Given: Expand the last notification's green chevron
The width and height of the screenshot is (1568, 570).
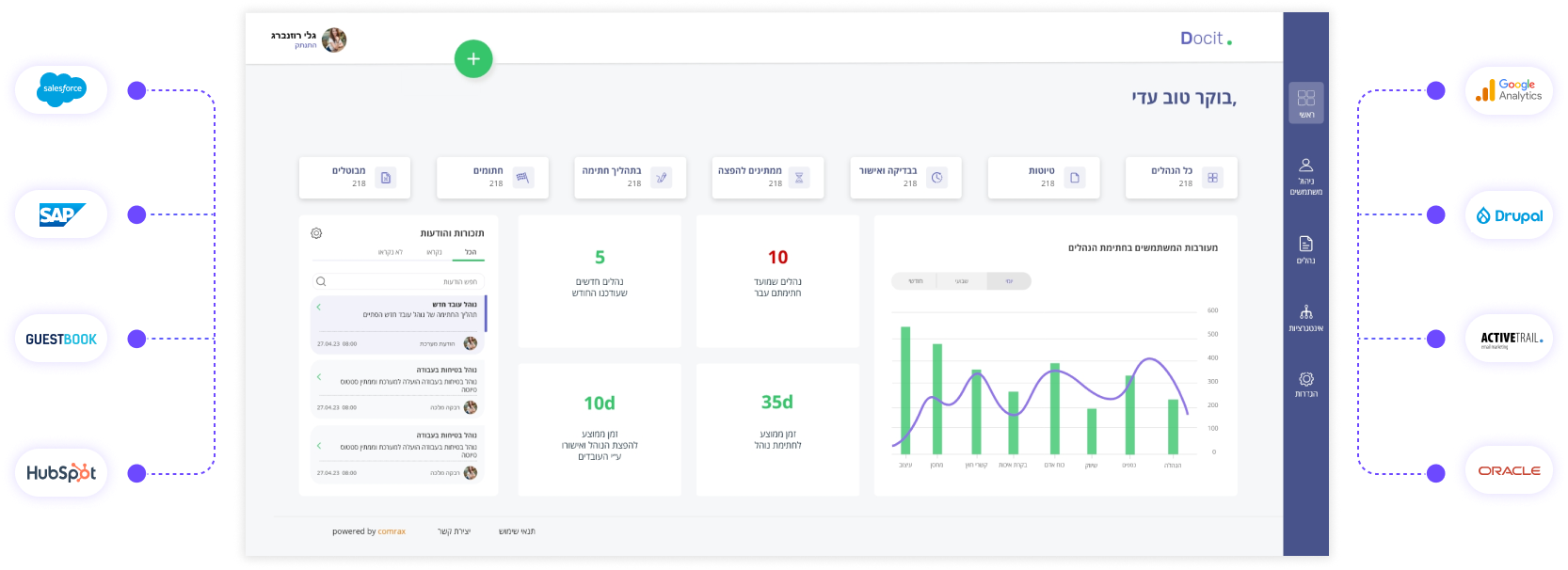Looking at the screenshot, I should point(319,446).
